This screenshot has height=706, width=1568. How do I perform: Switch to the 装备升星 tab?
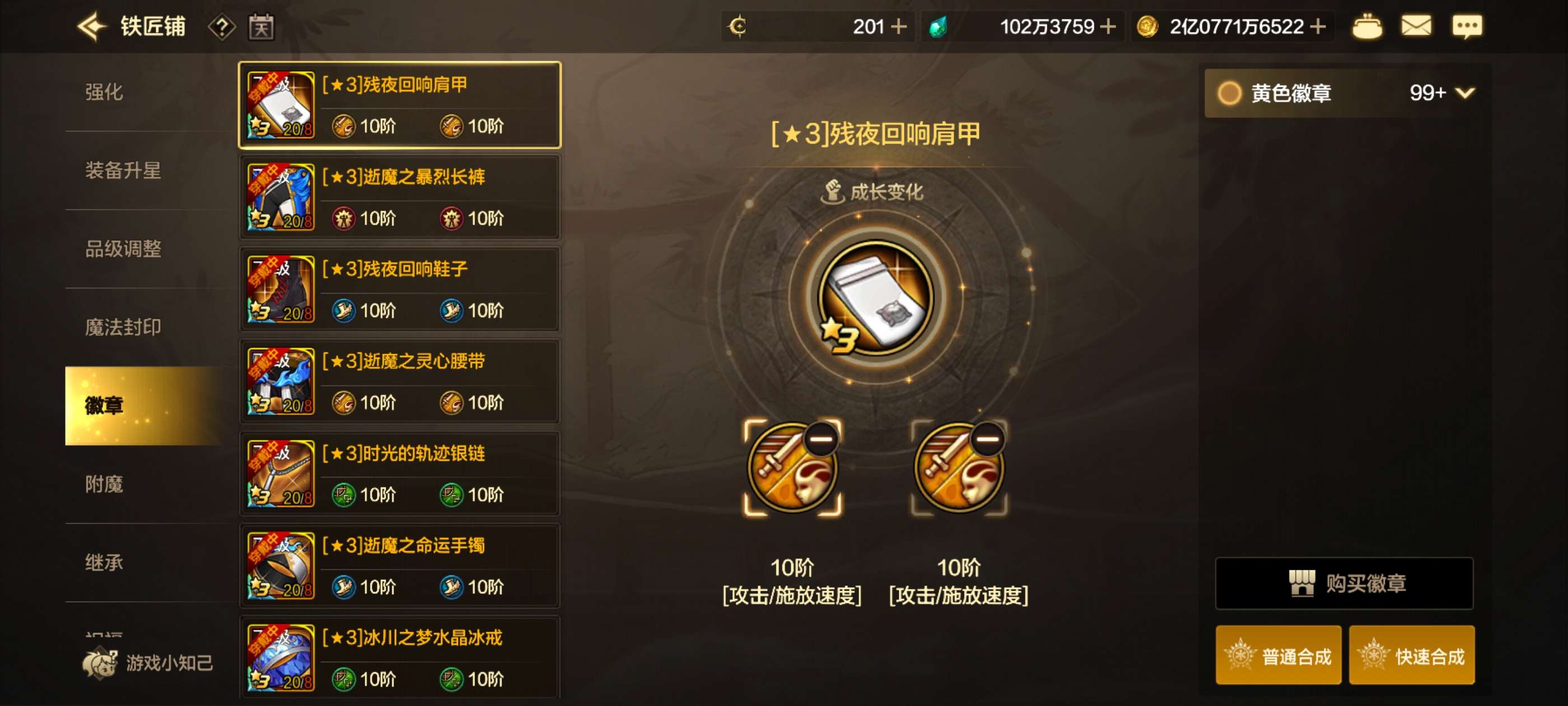[124, 170]
